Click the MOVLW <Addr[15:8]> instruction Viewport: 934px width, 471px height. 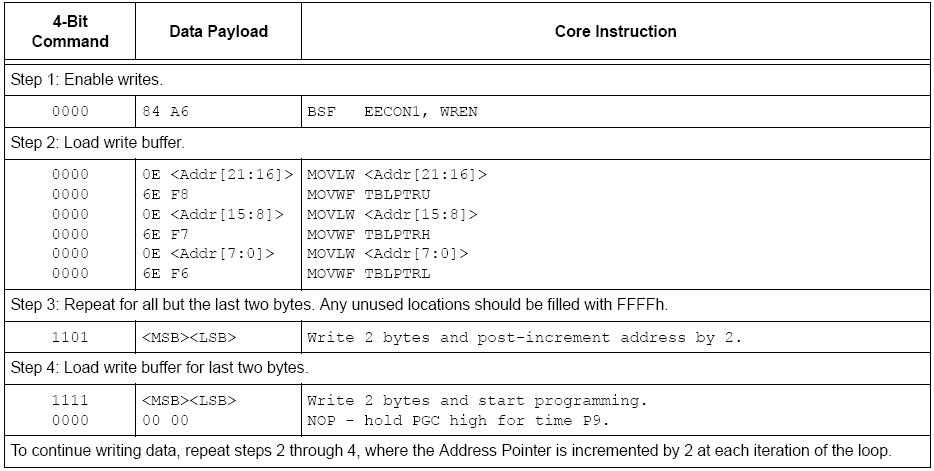(392, 214)
